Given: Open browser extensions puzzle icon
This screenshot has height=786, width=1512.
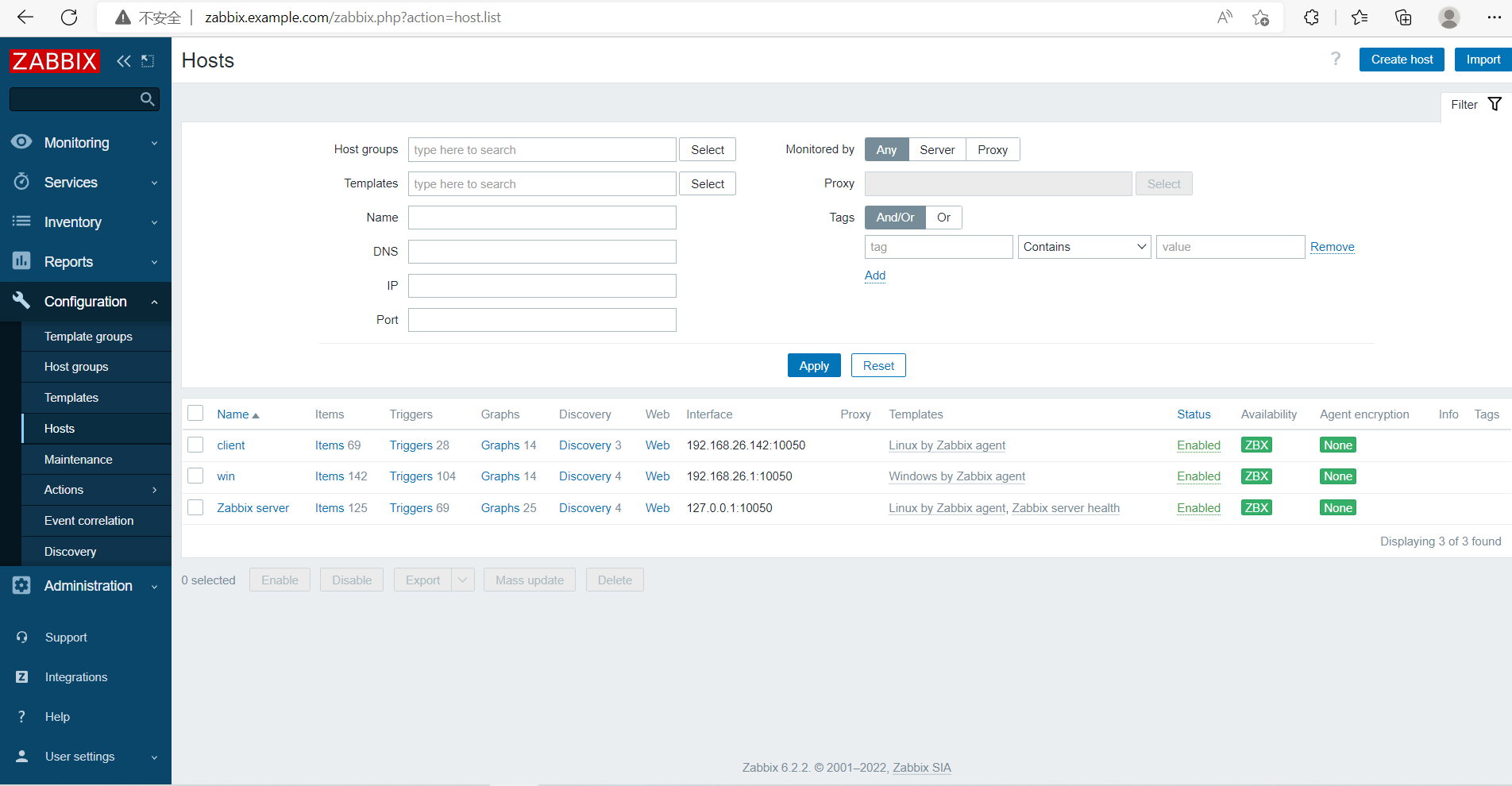Looking at the screenshot, I should tap(1311, 17).
